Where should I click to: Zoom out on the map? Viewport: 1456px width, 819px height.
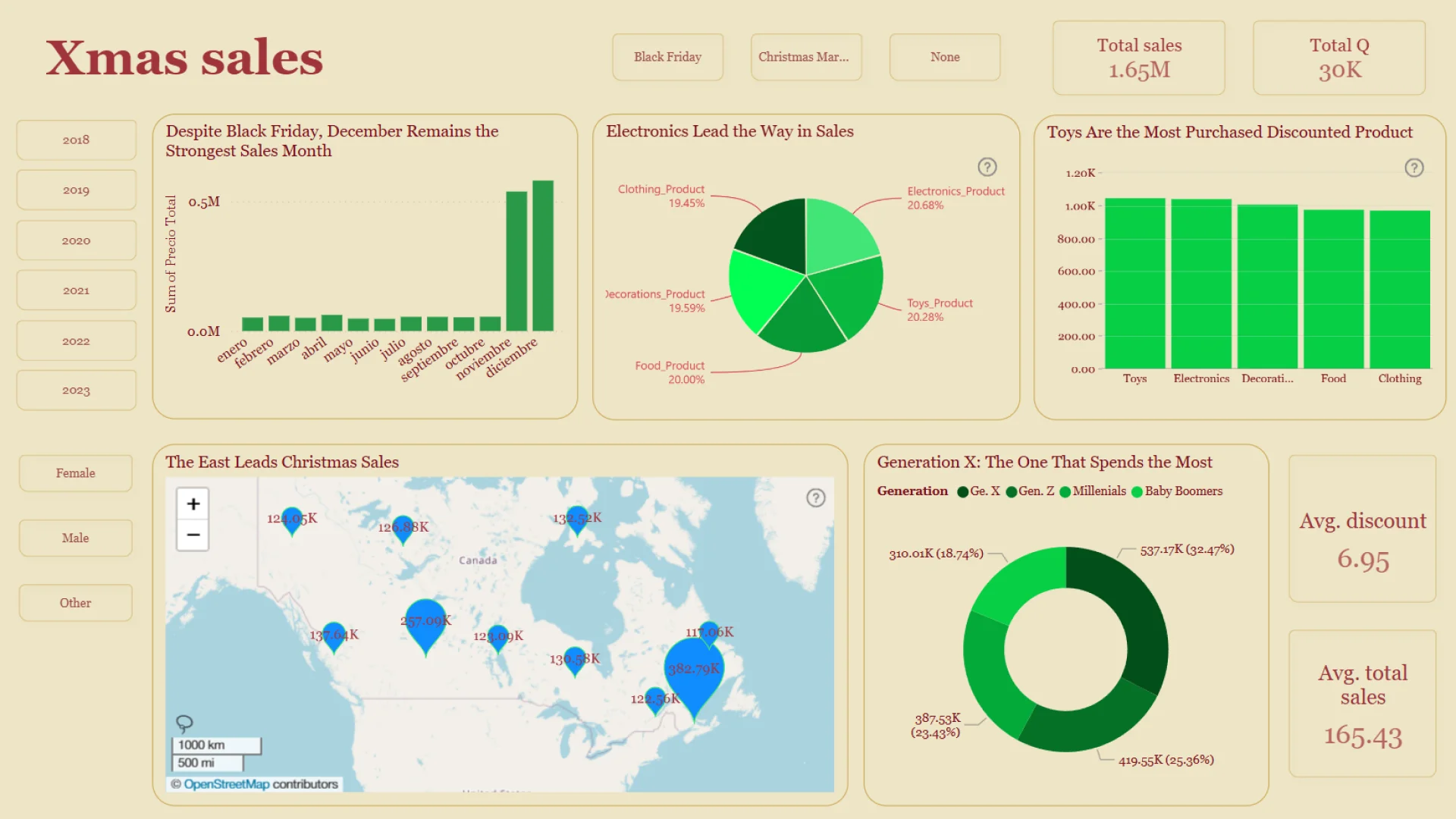pyautogui.click(x=193, y=535)
